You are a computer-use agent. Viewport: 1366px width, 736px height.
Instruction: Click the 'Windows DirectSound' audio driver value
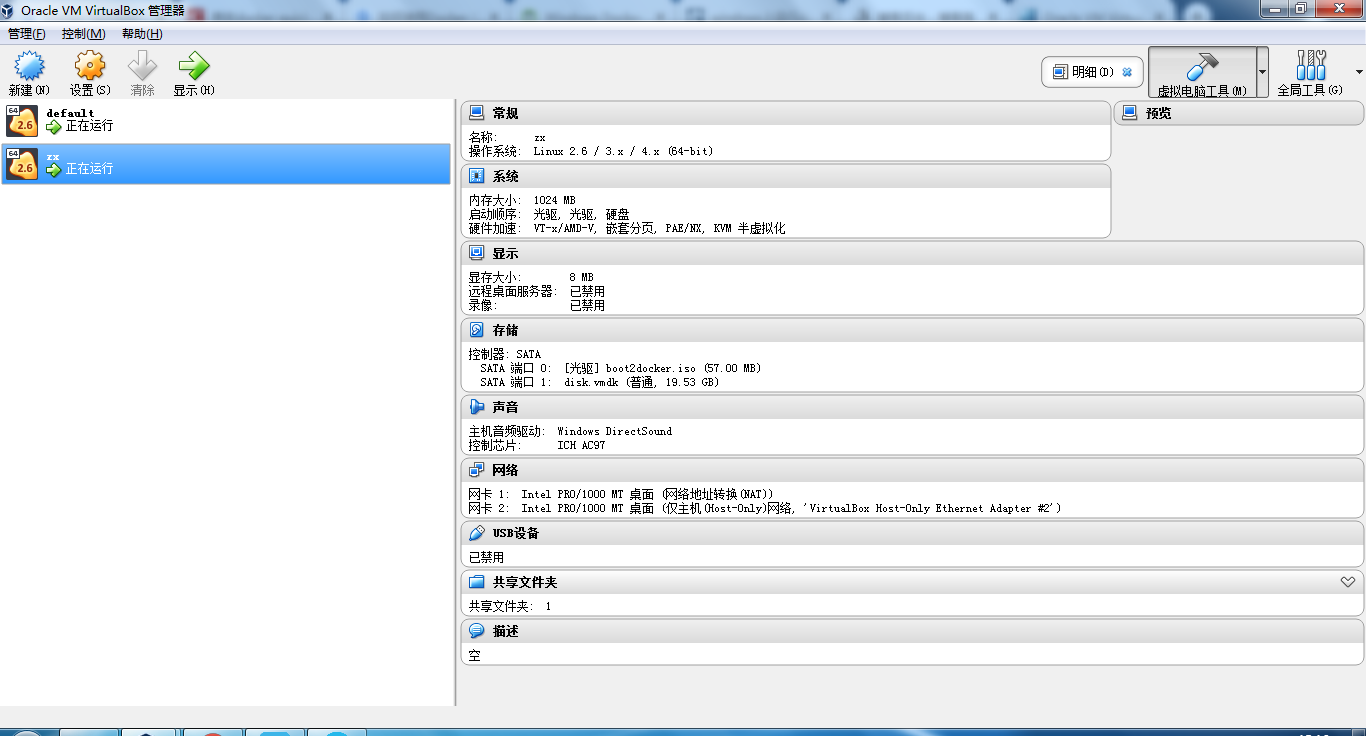coord(614,431)
